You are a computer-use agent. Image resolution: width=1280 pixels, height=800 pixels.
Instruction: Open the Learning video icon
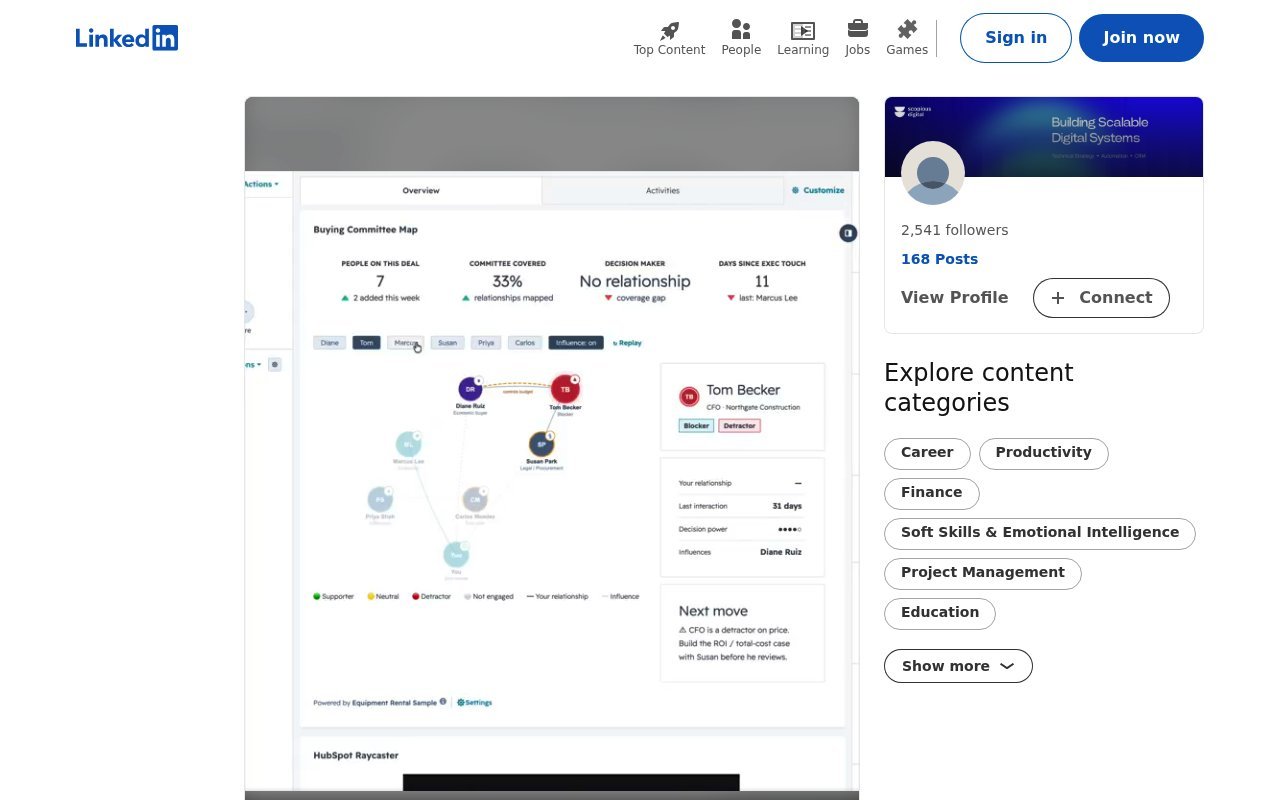pyautogui.click(x=803, y=31)
